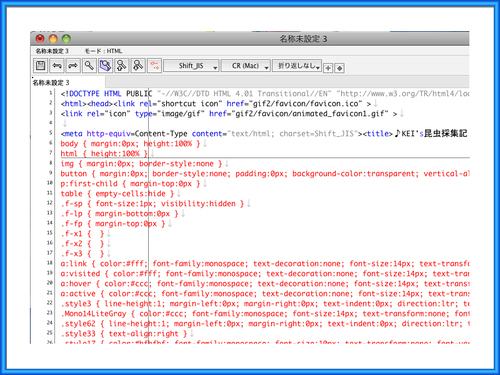The height and width of the screenshot is (375, 500).
Task: Click the 名称未設定 3 name in info bar
Action: click(x=52, y=51)
